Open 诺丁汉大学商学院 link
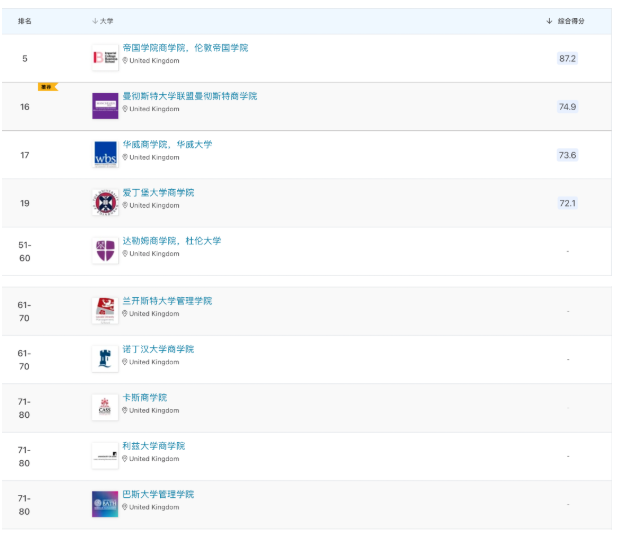 pos(158,349)
